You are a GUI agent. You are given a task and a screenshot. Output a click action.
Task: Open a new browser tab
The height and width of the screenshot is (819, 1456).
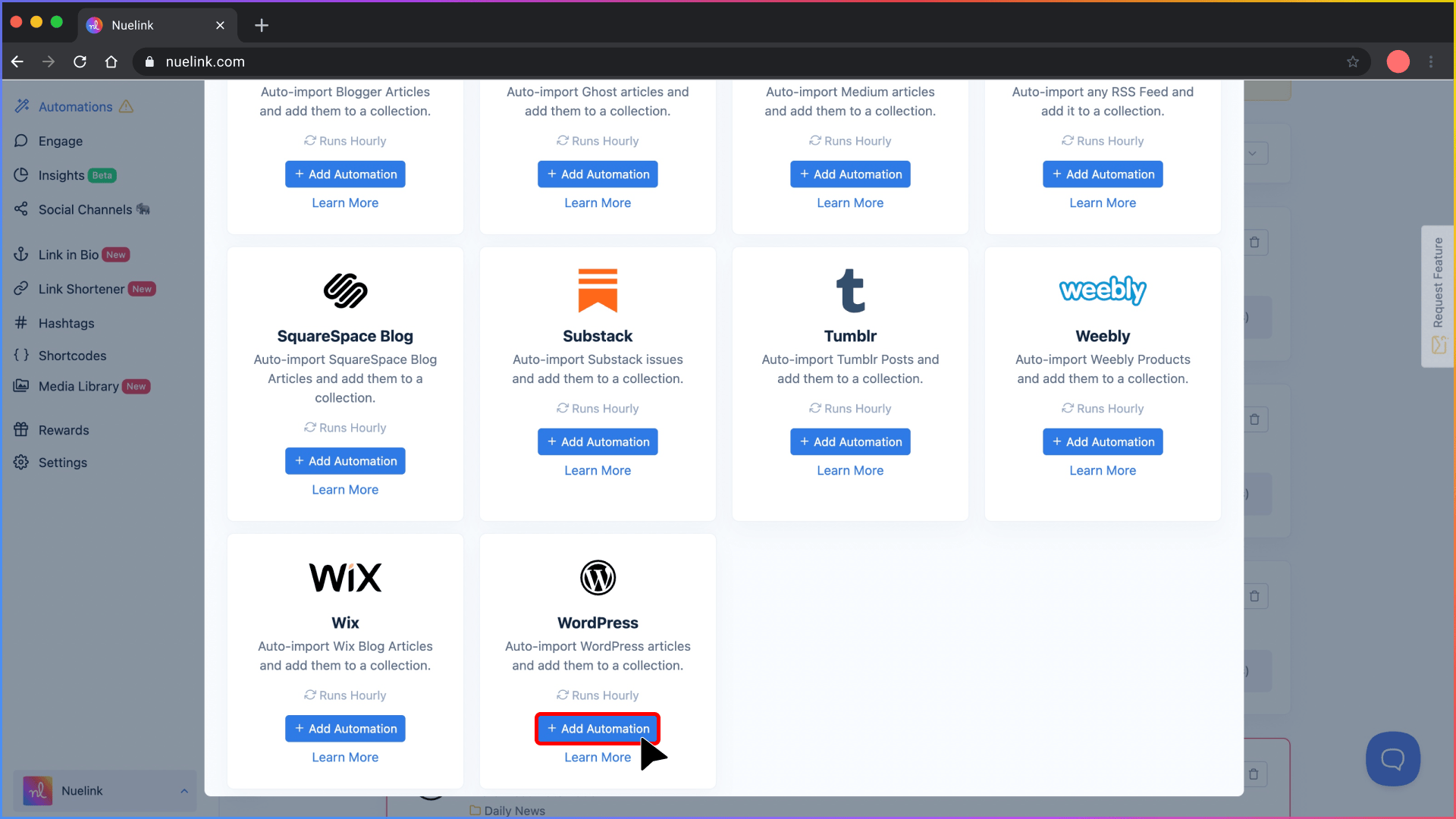pos(262,25)
